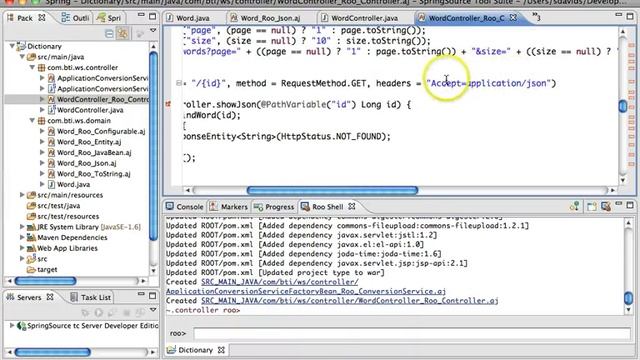Screen dimensions: 640x360
Task: Open the SRC_MAIN_JAVA/com/bti/ws/controller/ link
Action: [x=280, y=282]
